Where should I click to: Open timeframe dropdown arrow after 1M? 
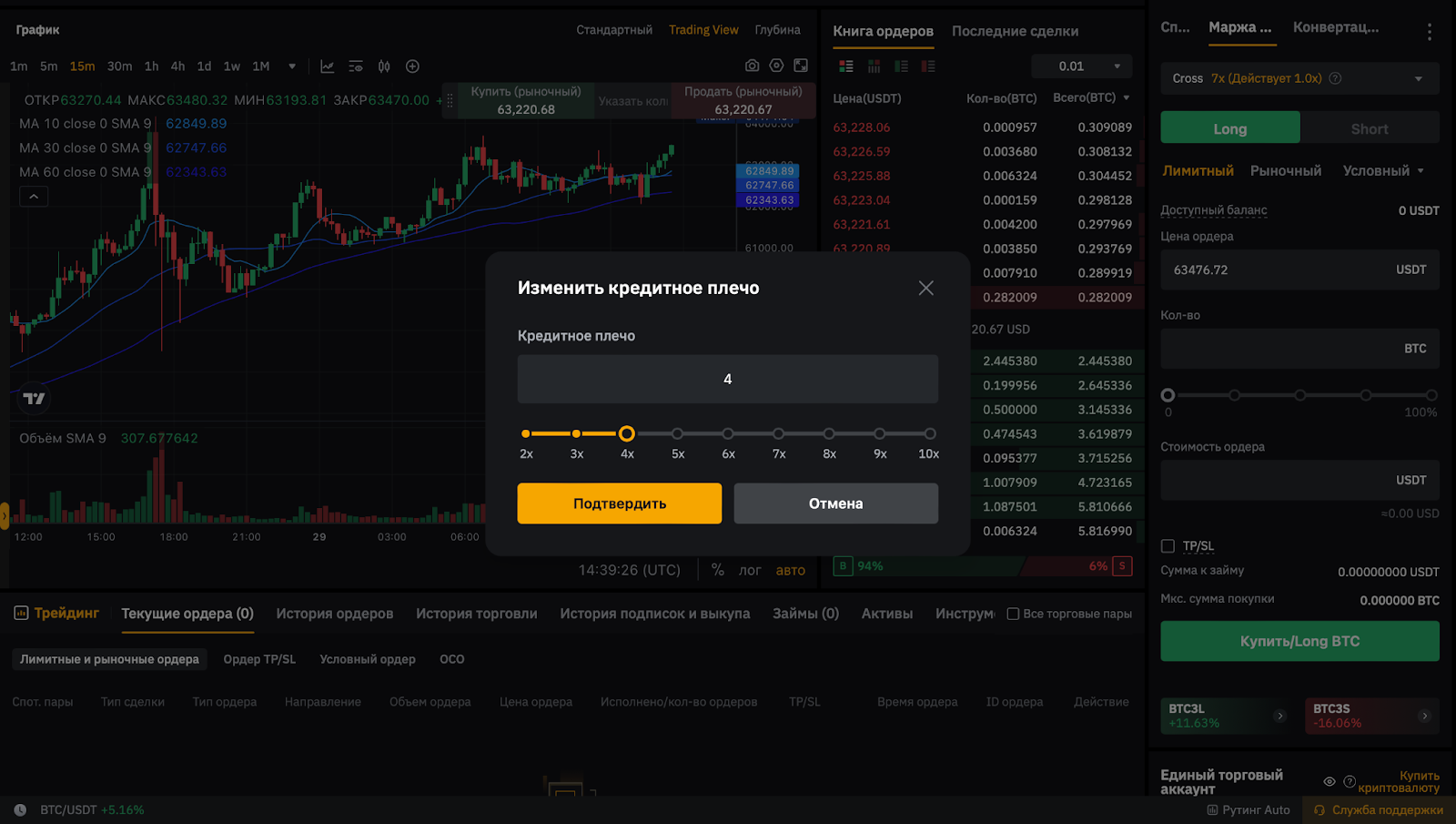(292, 66)
